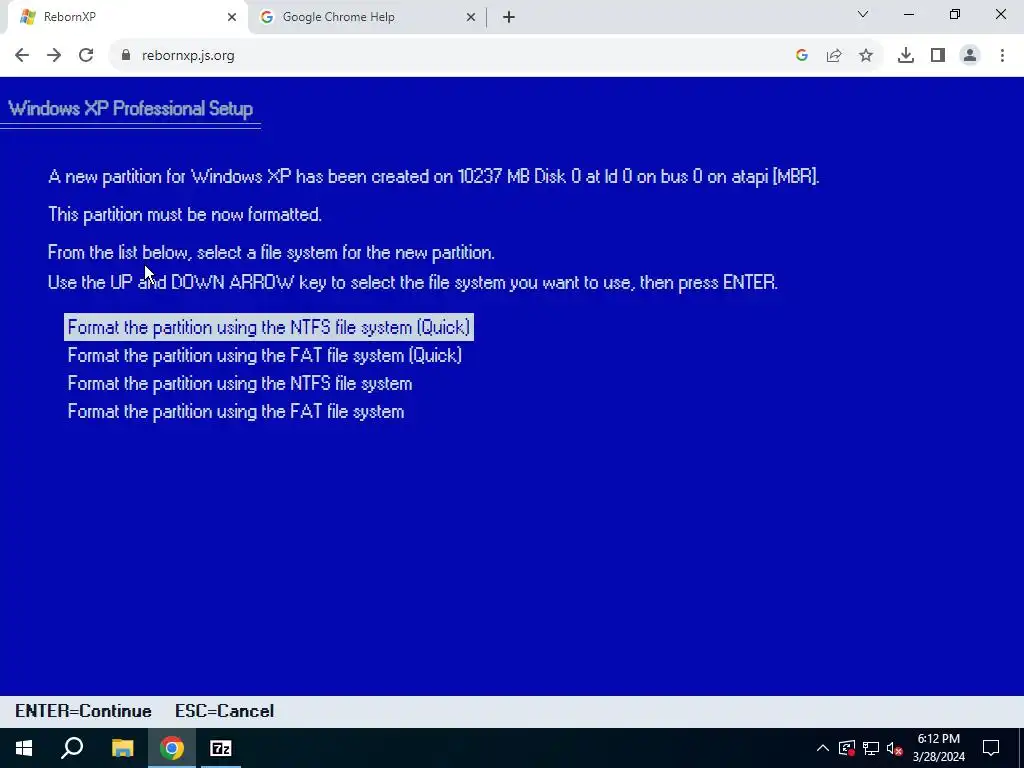Click ENTER=Continue in the status bar
The image size is (1024, 768).
coord(84,711)
